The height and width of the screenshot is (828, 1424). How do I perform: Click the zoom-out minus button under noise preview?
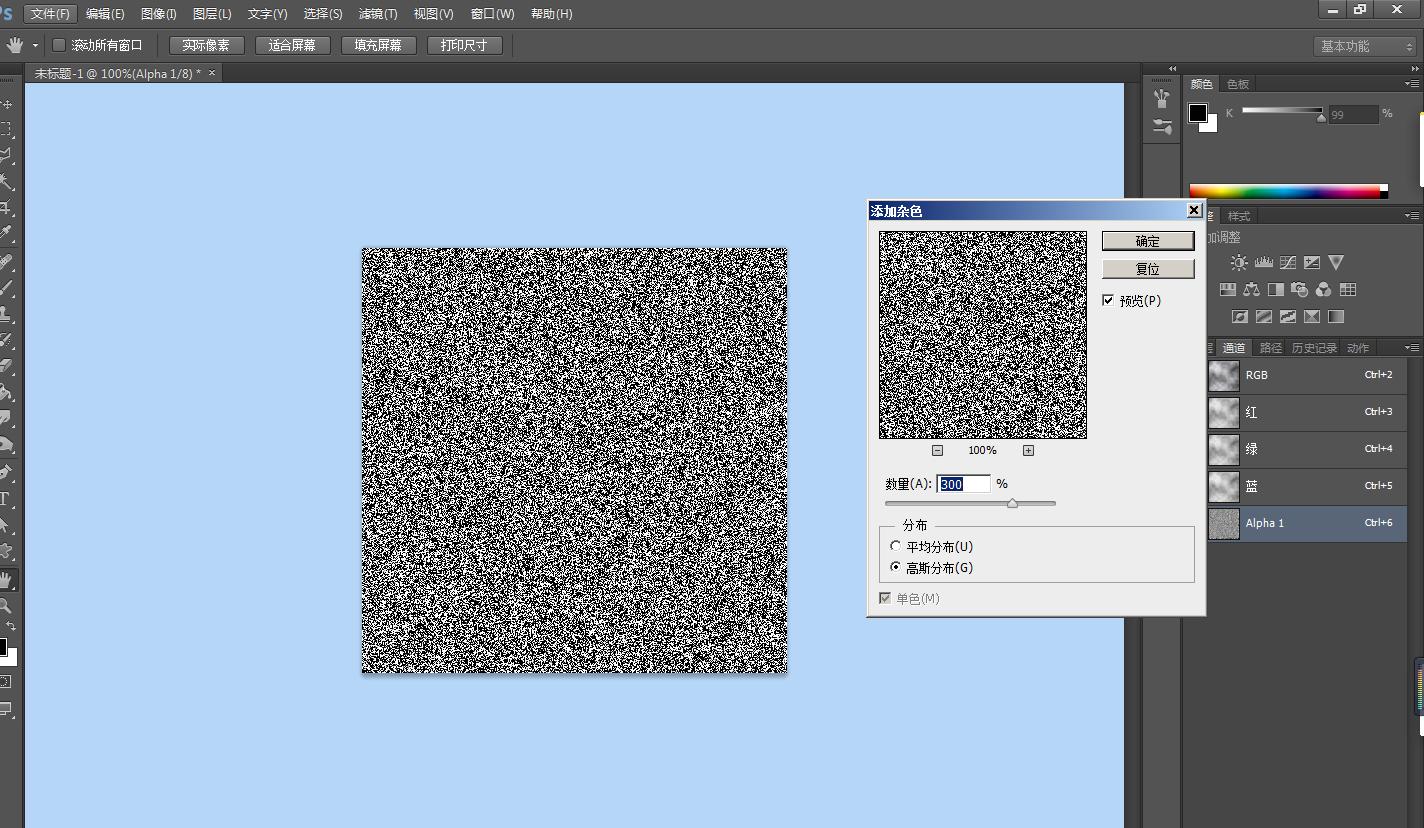point(937,451)
